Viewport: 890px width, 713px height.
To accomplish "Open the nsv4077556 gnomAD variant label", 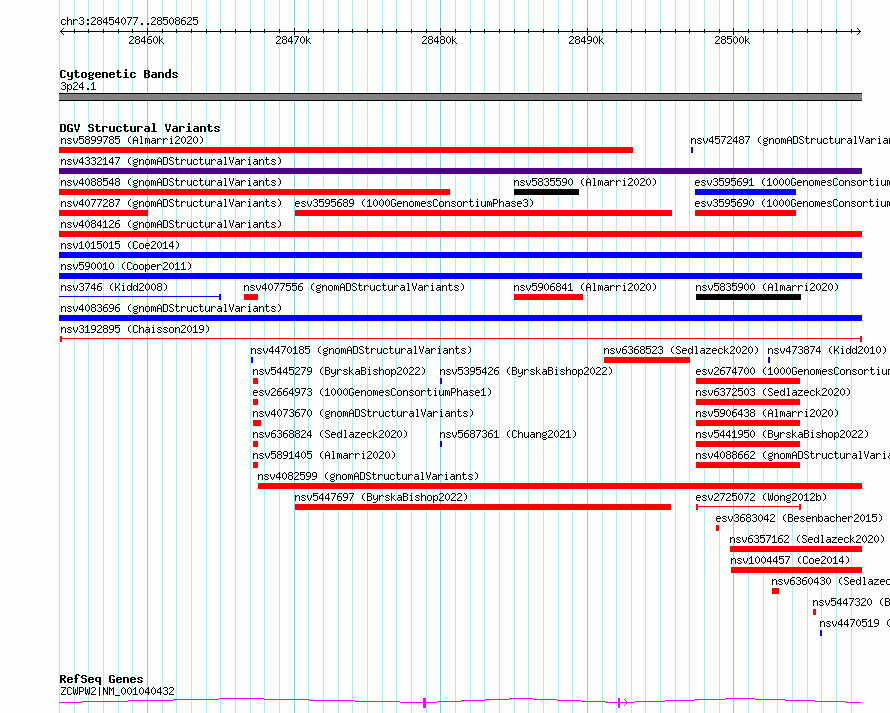I will click(x=354, y=287).
